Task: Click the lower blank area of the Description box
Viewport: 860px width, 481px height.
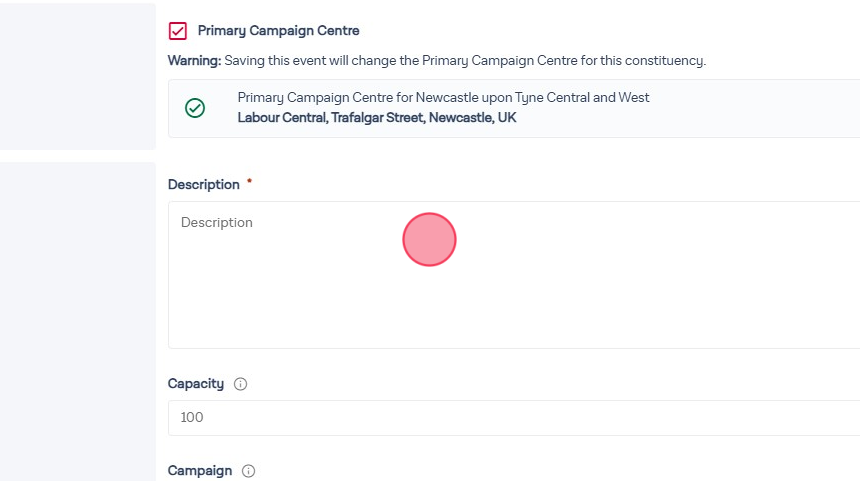Action: pyautogui.click(x=500, y=320)
